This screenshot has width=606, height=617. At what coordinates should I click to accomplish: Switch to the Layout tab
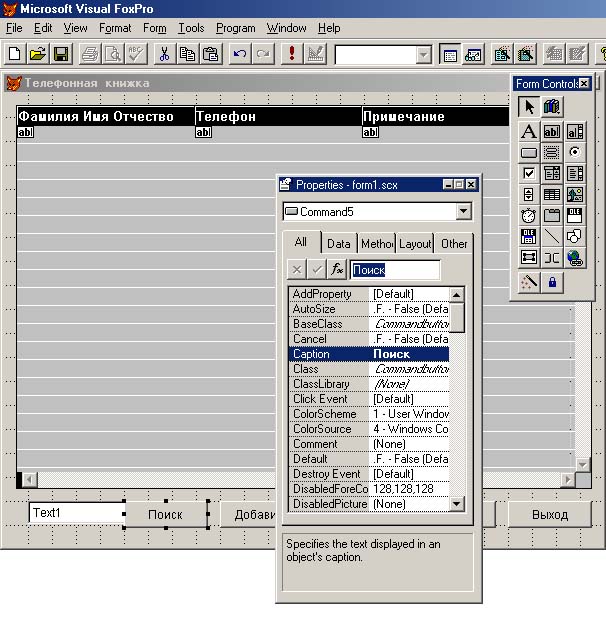[415, 244]
